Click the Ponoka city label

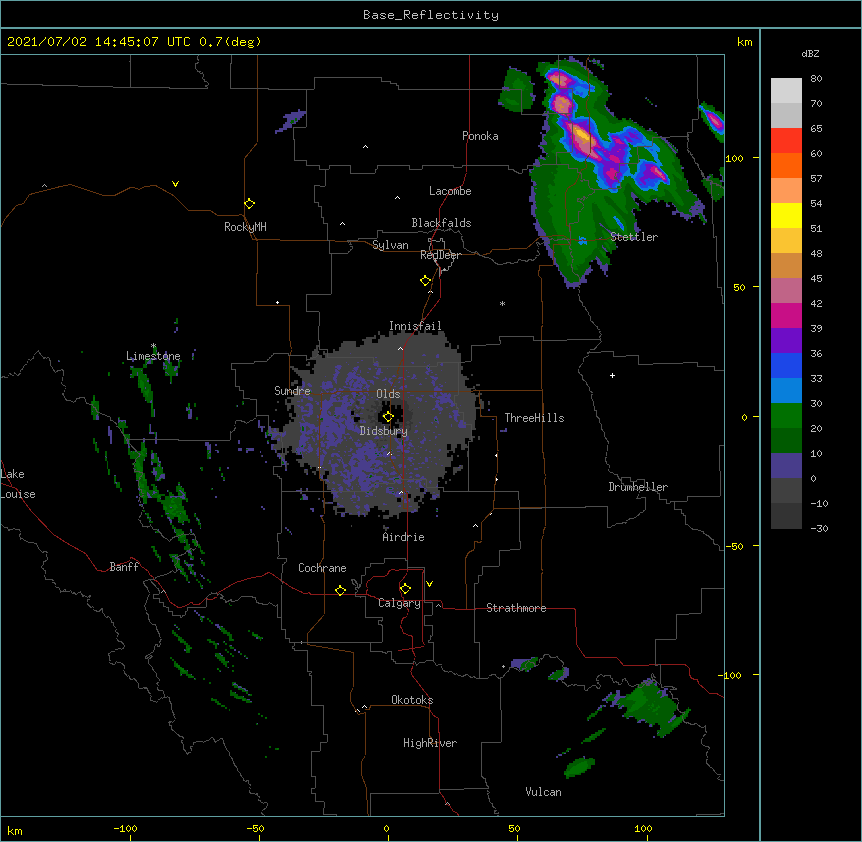(480, 136)
